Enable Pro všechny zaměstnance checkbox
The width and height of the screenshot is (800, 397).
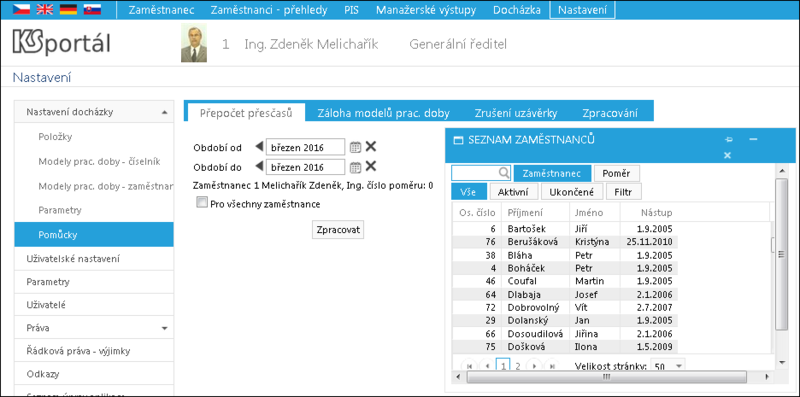click(201, 203)
